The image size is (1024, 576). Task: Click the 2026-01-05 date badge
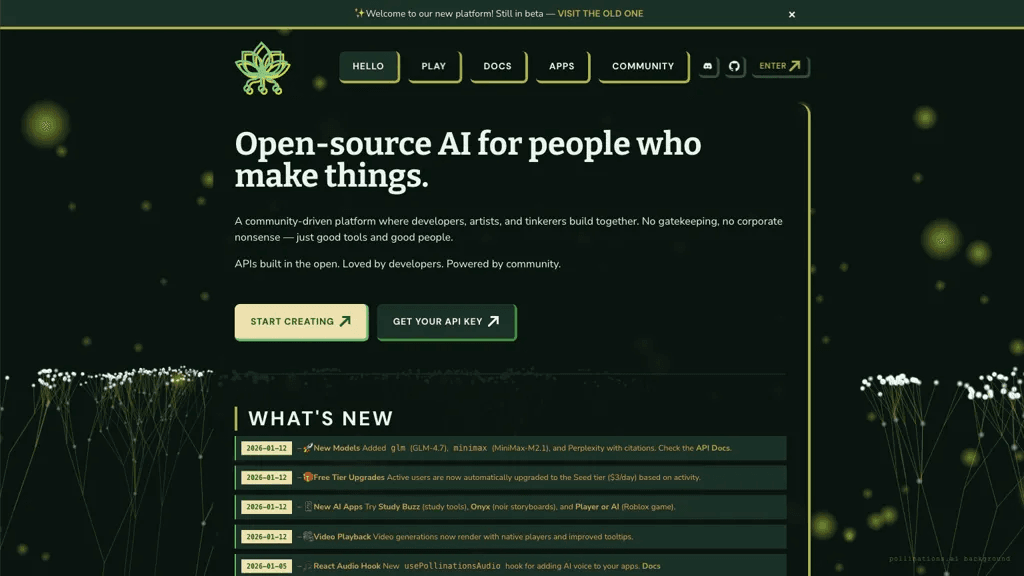pyautogui.click(x=266, y=566)
